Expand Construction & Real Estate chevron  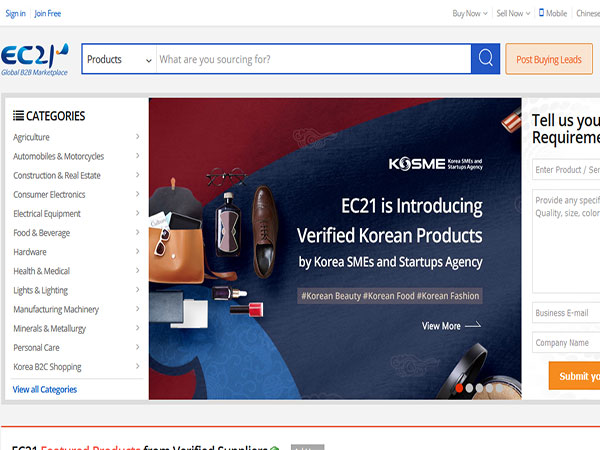[x=137, y=175]
